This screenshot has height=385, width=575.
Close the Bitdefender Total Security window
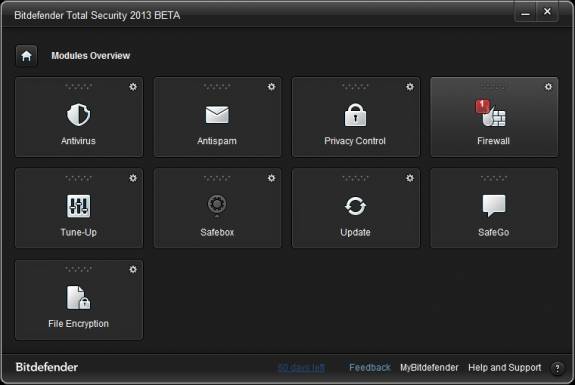pyautogui.click(x=547, y=12)
